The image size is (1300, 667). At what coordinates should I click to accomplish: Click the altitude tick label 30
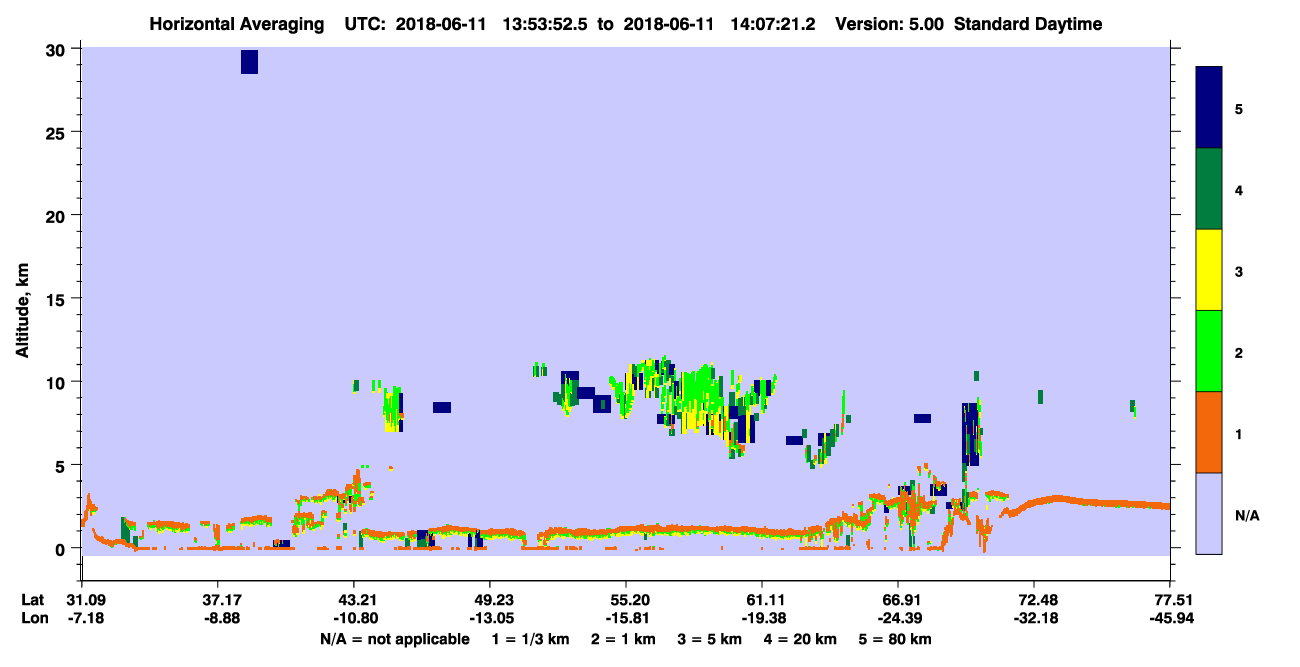57,49
